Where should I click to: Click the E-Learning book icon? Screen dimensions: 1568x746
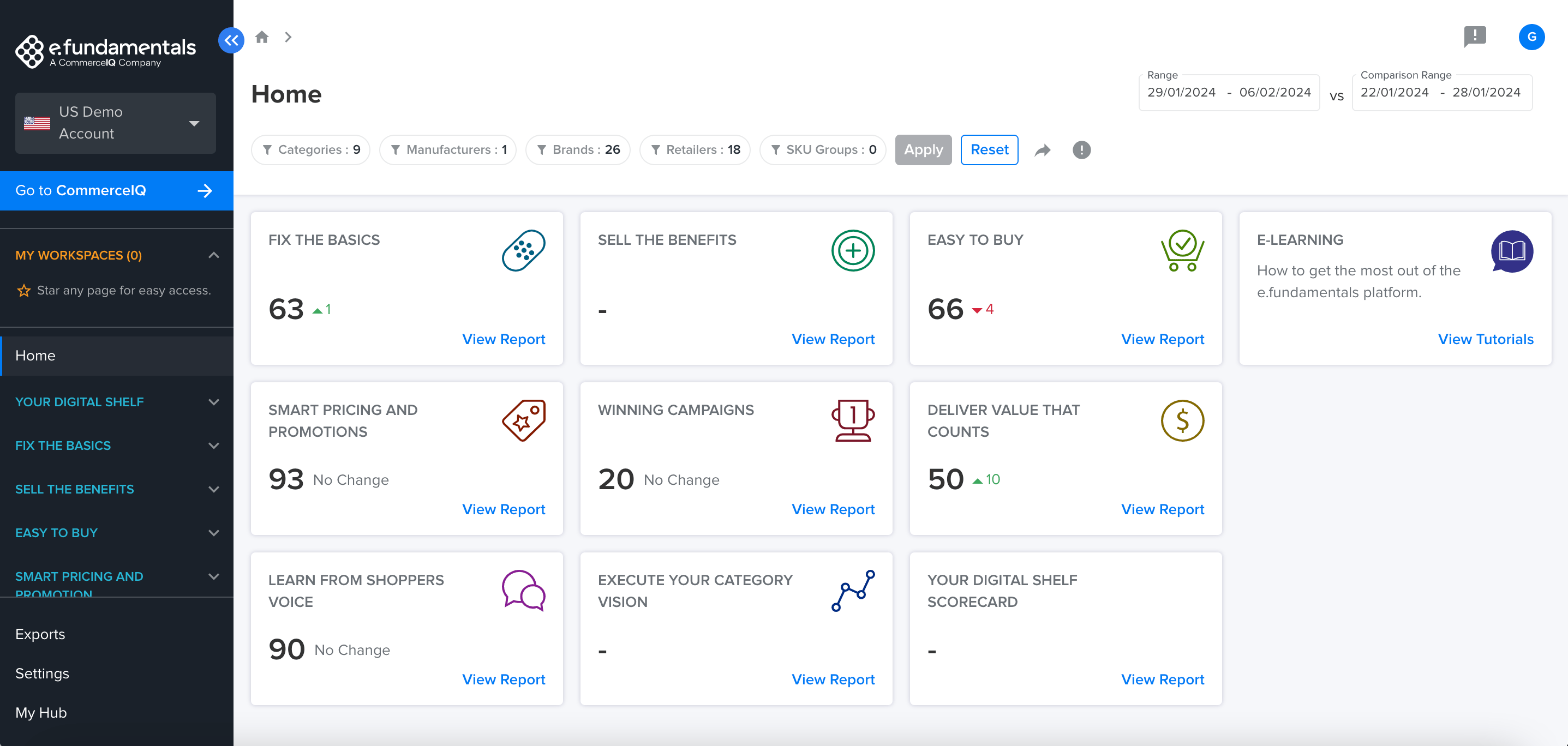click(1511, 250)
